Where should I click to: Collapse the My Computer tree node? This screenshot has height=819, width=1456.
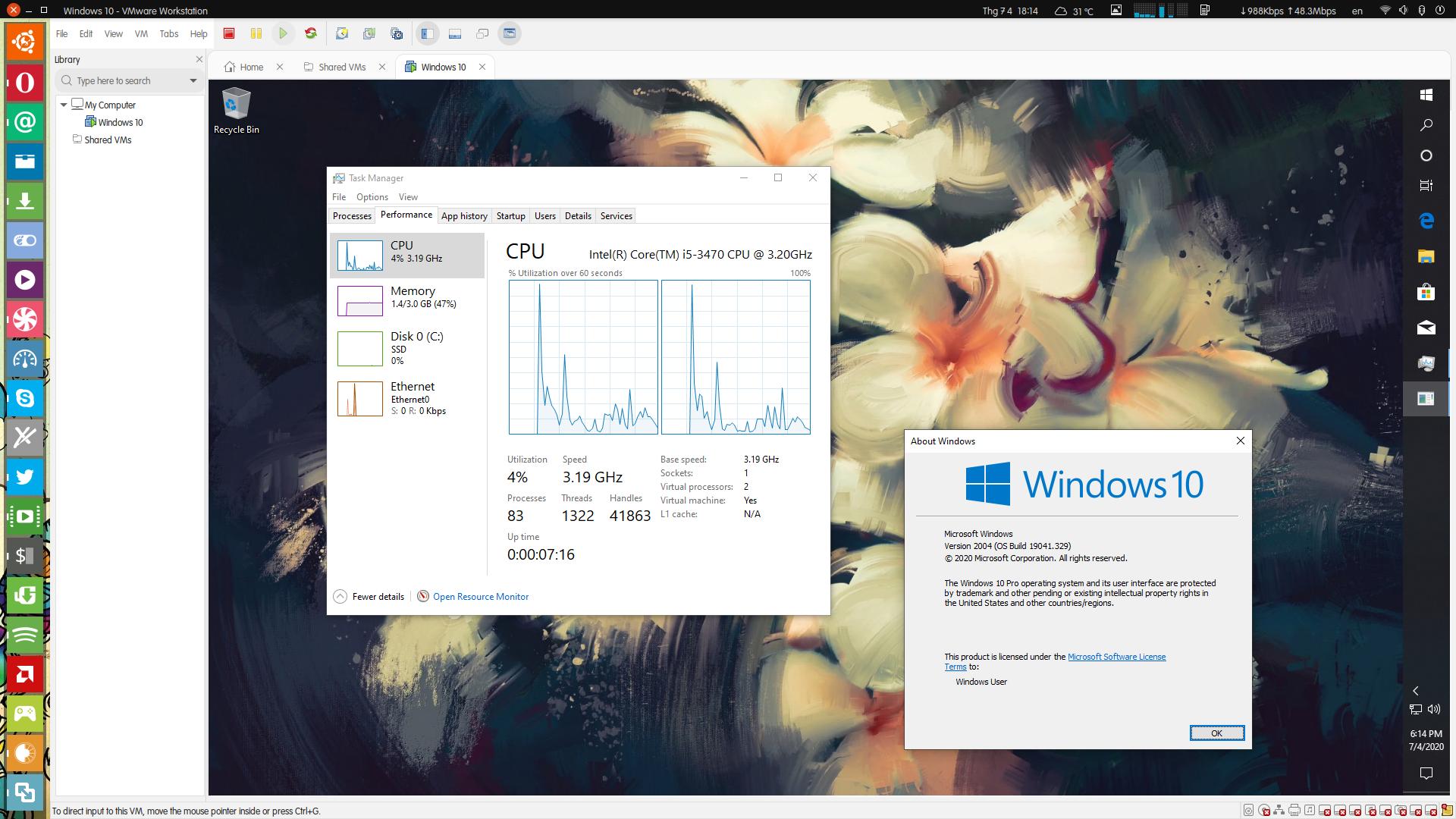pos(64,105)
